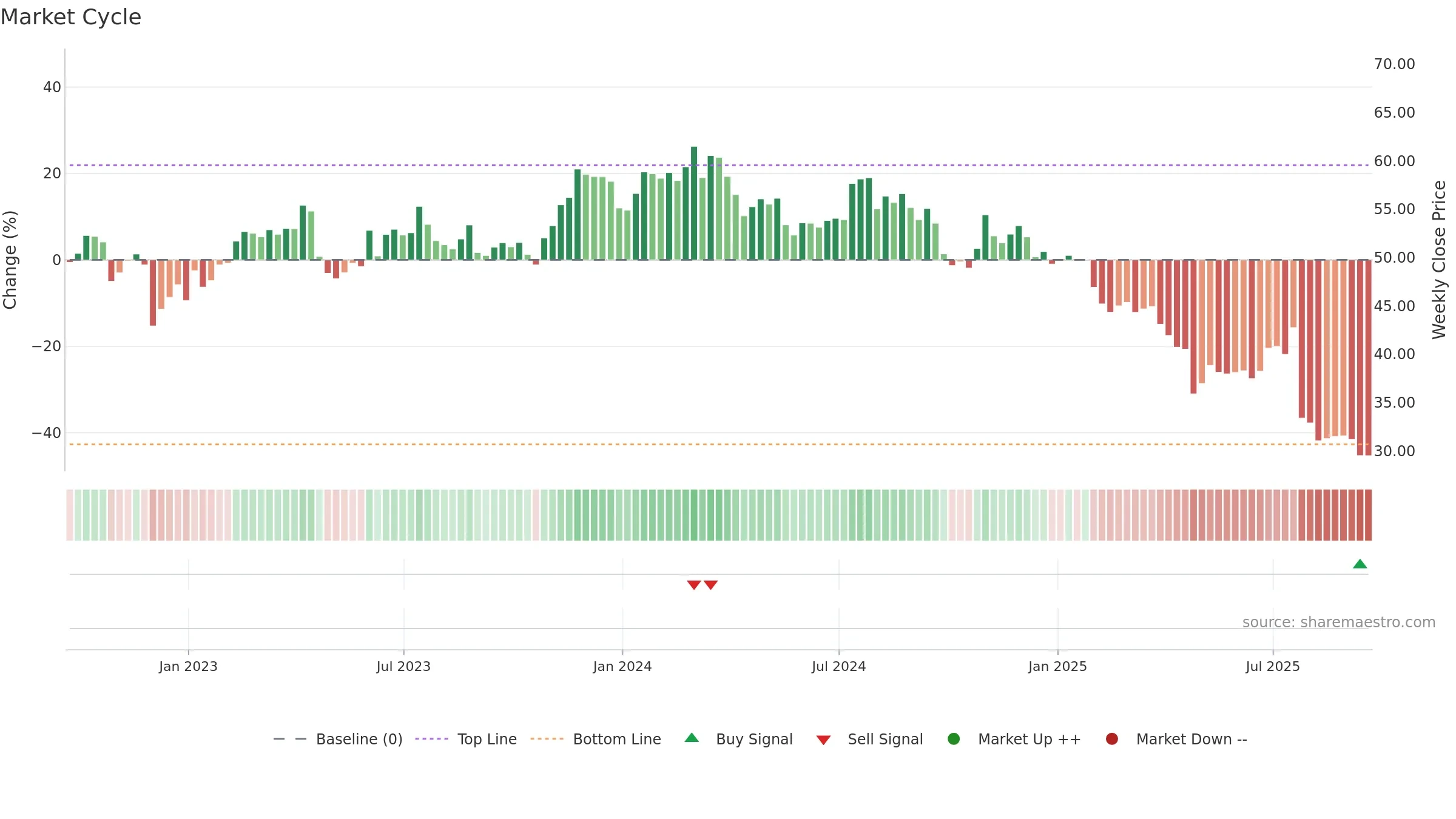Click the red Sell Signal legend triangle
The width and height of the screenshot is (1456, 819).
click(823, 740)
